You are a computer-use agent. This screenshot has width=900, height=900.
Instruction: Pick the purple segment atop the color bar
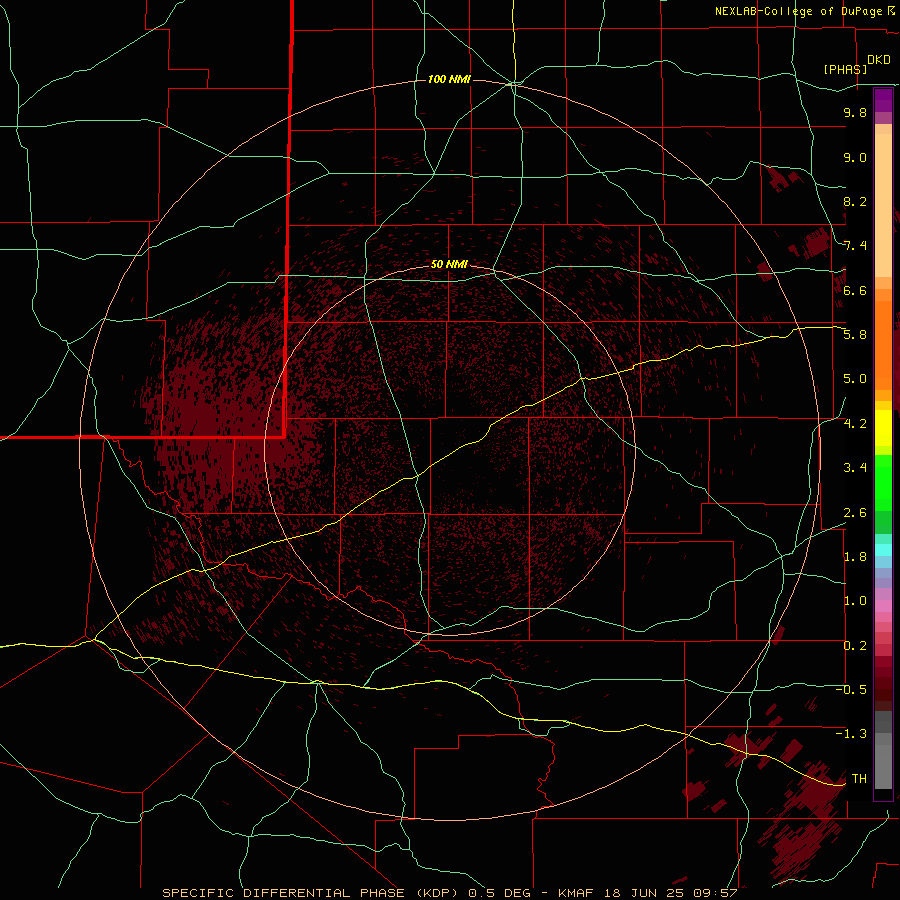883,100
